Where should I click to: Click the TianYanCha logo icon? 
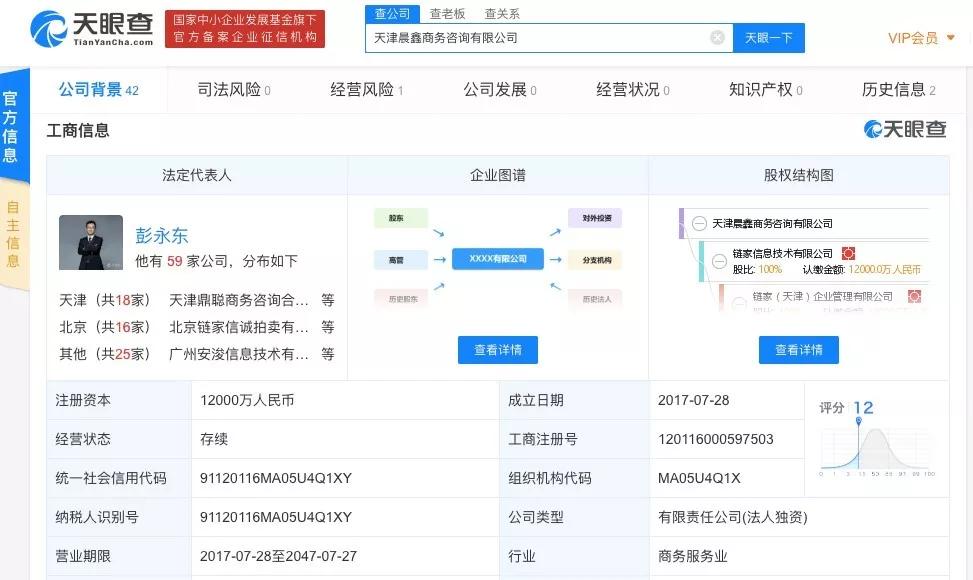[48, 29]
